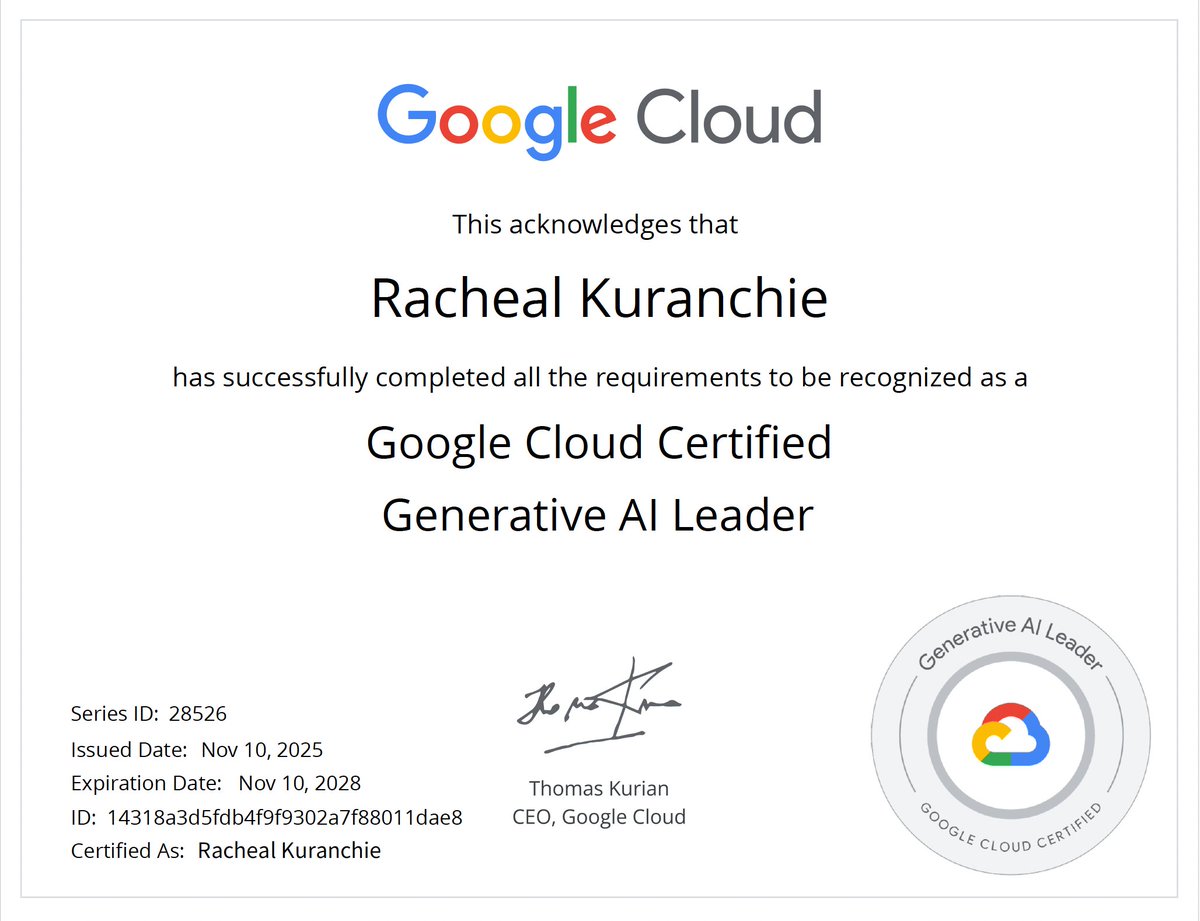Select the recipient name Racheal Kuranchie
The height and width of the screenshot is (921, 1200).
599,297
